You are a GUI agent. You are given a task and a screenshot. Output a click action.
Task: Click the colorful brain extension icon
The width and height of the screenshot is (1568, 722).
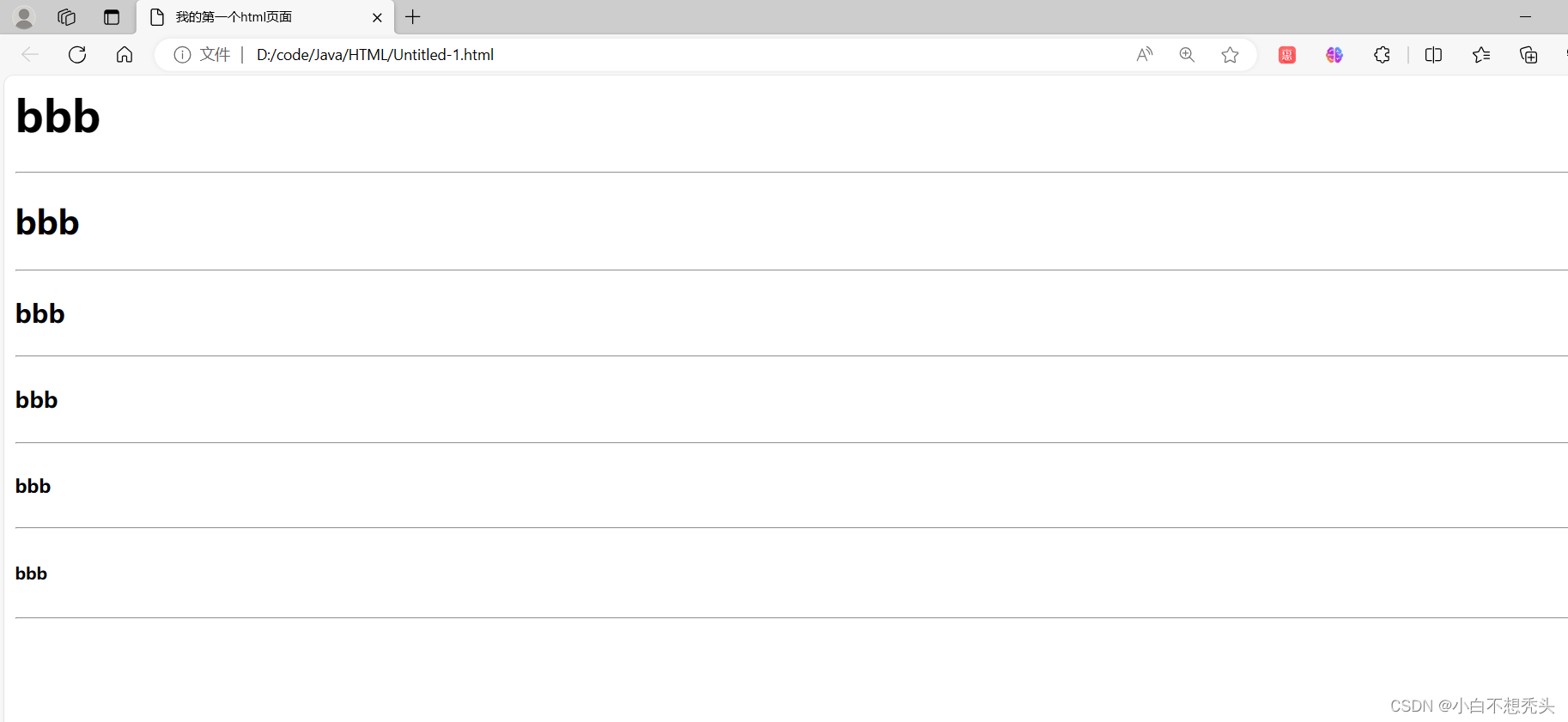click(1334, 55)
